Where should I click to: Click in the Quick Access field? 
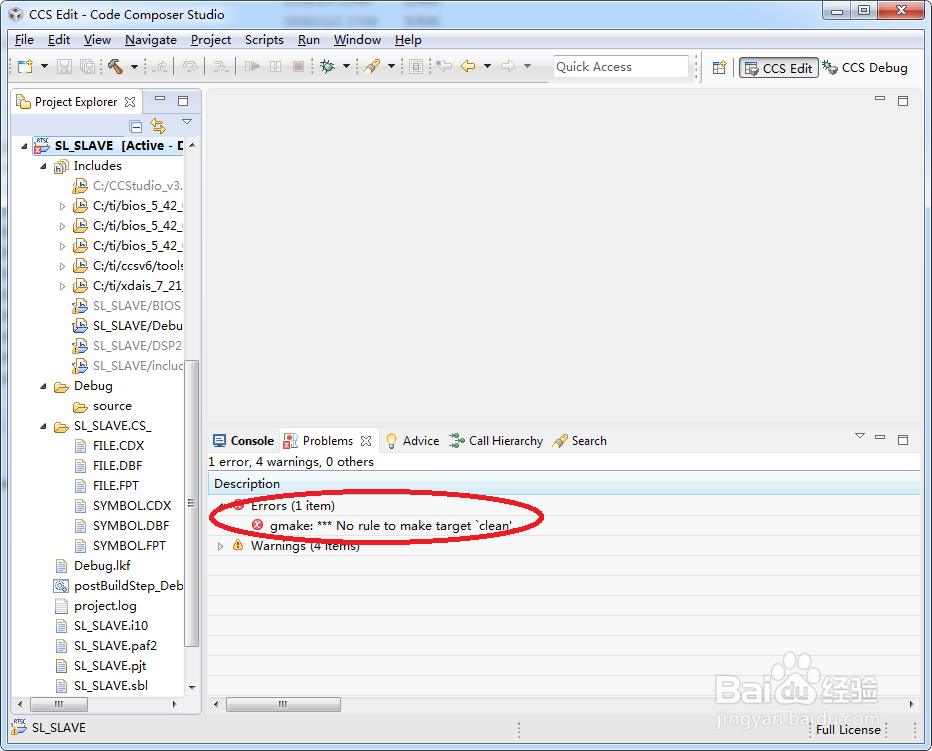tap(620, 67)
